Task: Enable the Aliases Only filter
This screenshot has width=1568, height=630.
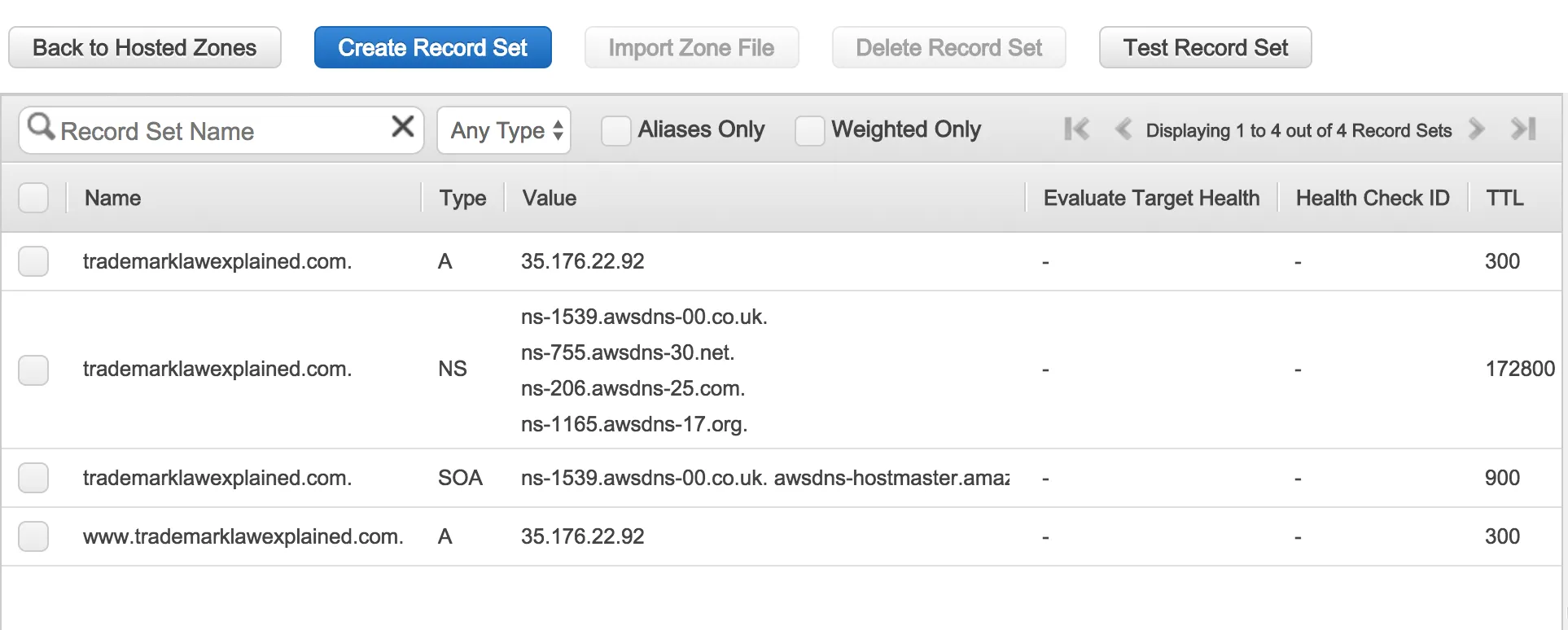Action: tap(615, 130)
